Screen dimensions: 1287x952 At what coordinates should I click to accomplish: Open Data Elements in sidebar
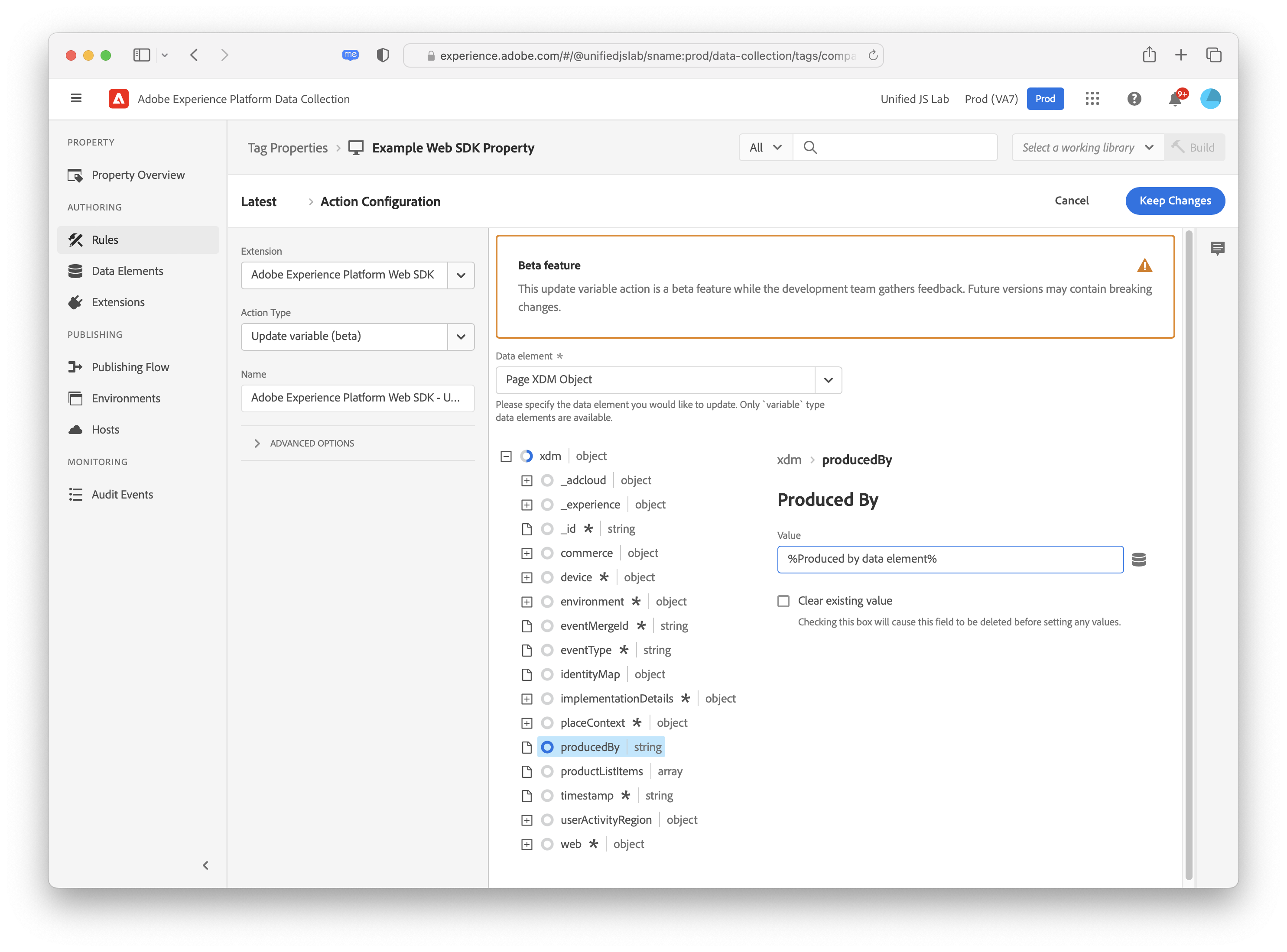[127, 271]
